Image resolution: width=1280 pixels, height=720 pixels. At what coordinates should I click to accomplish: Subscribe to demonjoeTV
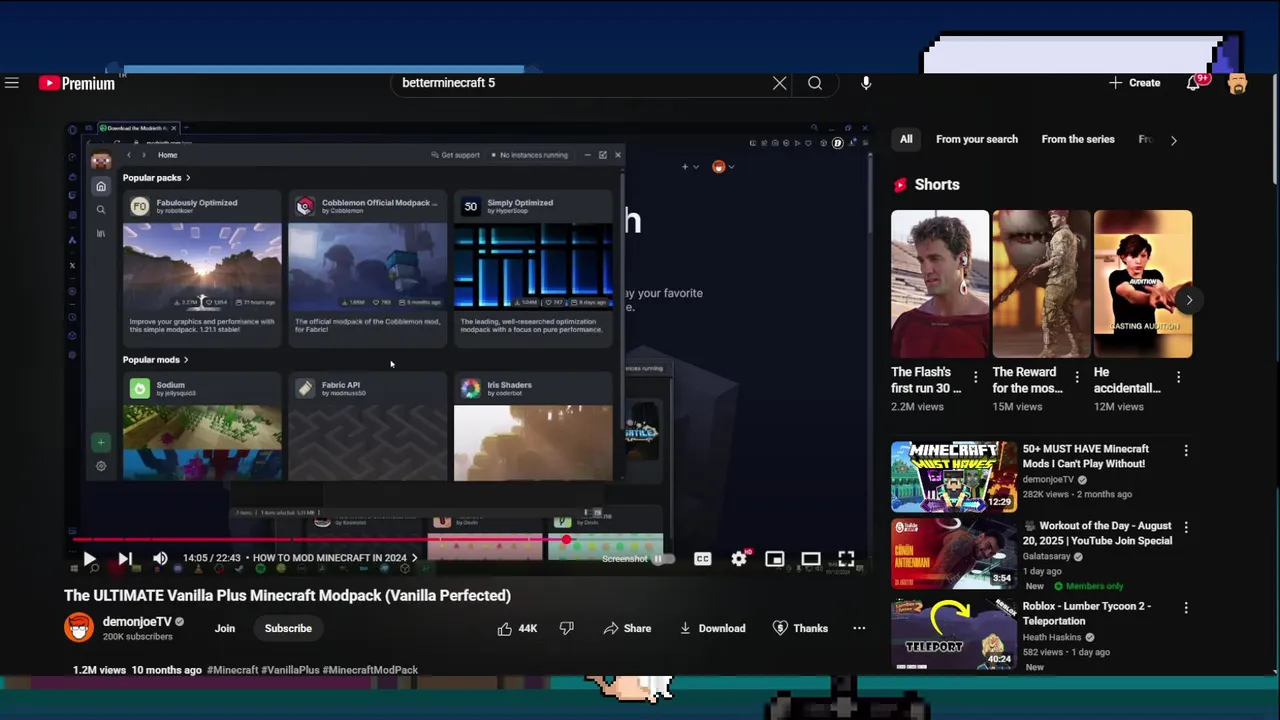tap(288, 628)
